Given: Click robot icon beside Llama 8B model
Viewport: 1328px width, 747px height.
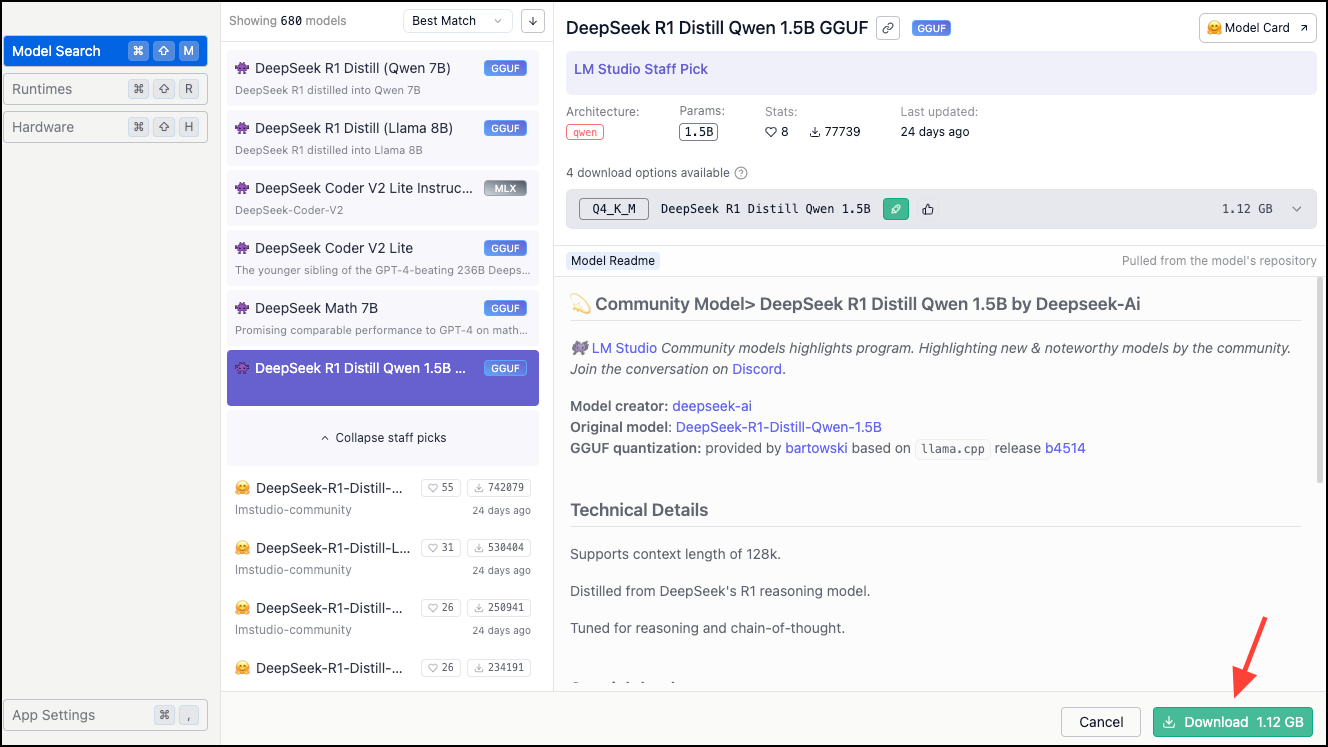Looking at the screenshot, I should pyautogui.click(x=242, y=128).
